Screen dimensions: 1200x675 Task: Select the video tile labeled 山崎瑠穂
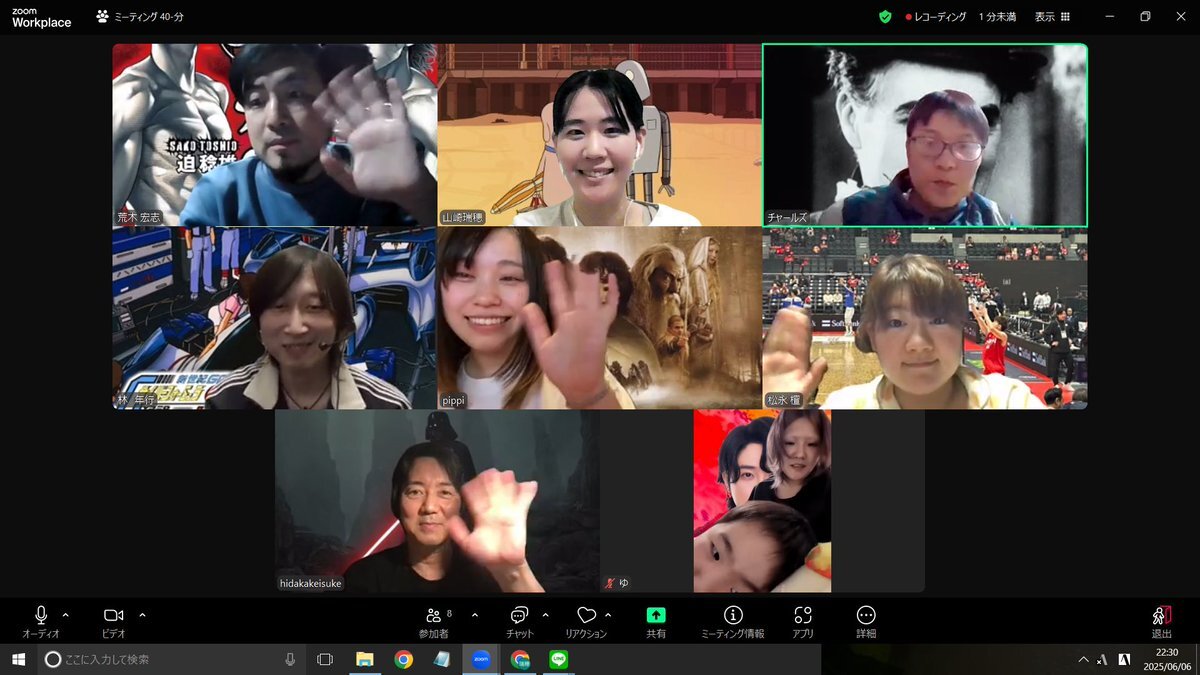pos(600,135)
